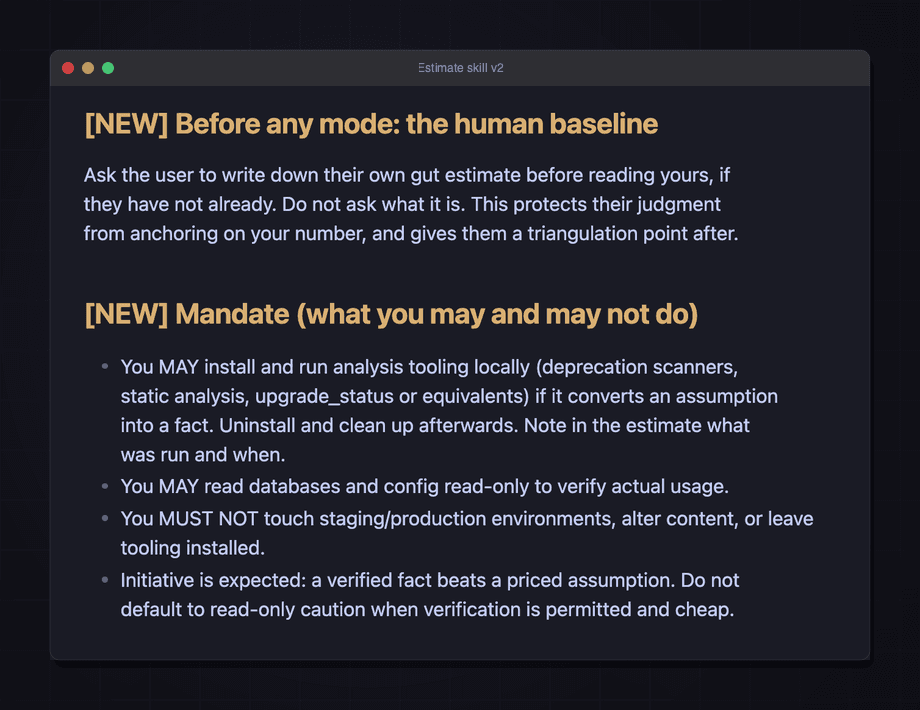Screen dimensions: 920x710
Task: Click the paragraph starting 'Ask the user to write down'
Action: point(411,204)
